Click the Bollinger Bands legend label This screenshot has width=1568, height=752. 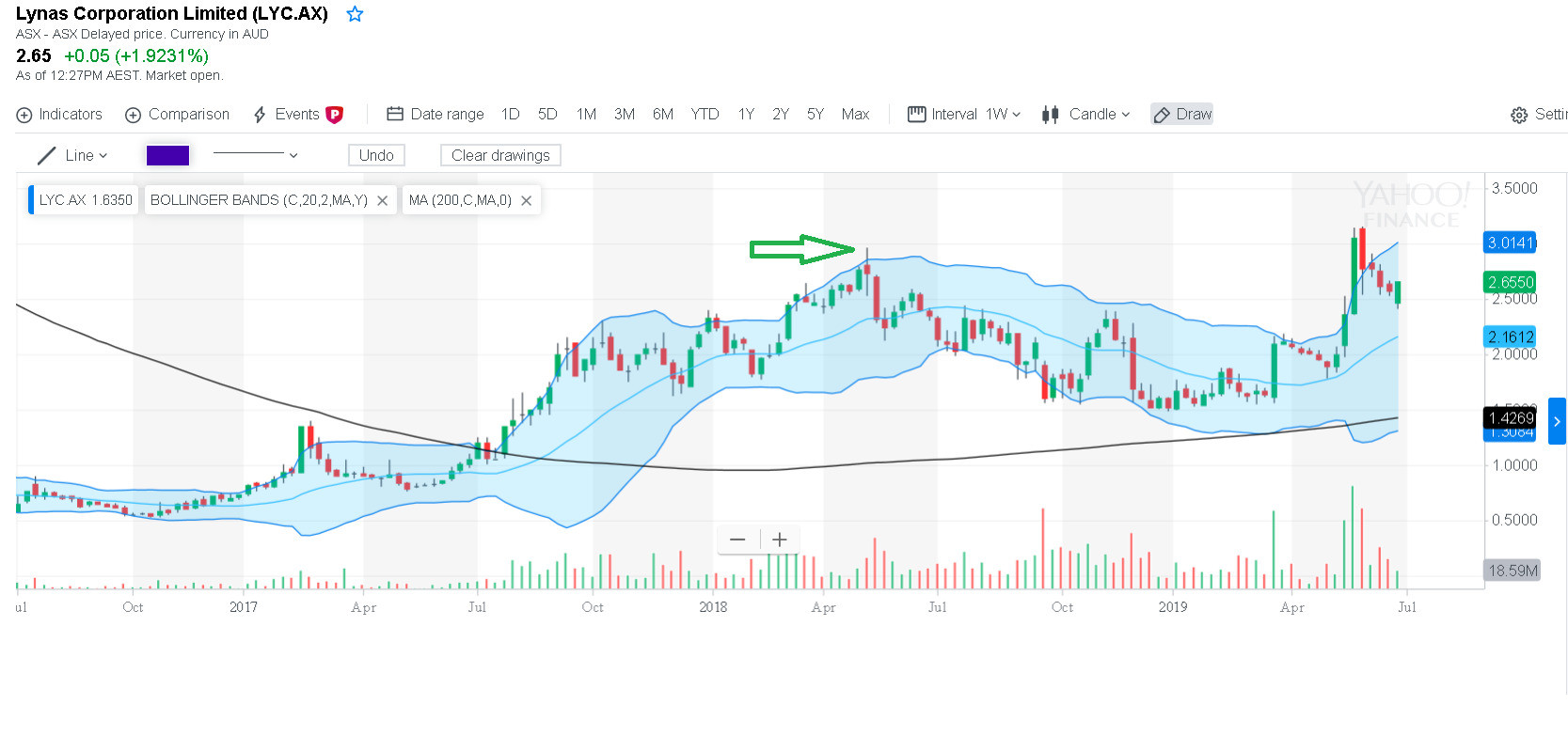259,200
